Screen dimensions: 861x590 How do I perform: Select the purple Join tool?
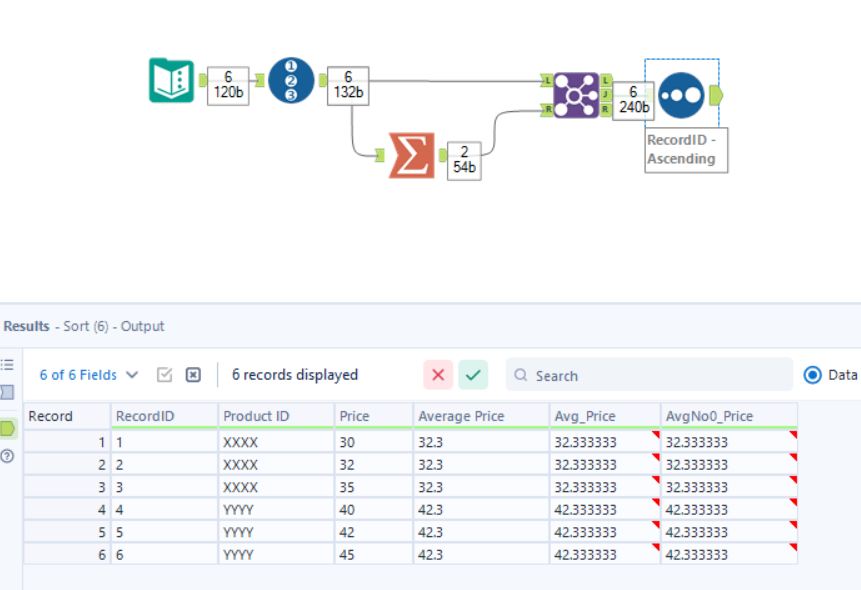575,95
